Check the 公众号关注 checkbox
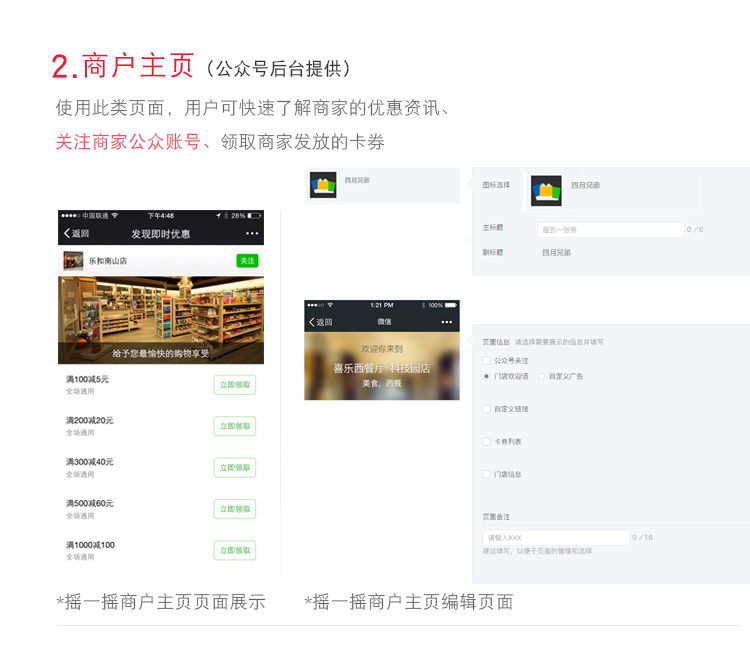Screen dimensions: 750x650 pos(486,361)
